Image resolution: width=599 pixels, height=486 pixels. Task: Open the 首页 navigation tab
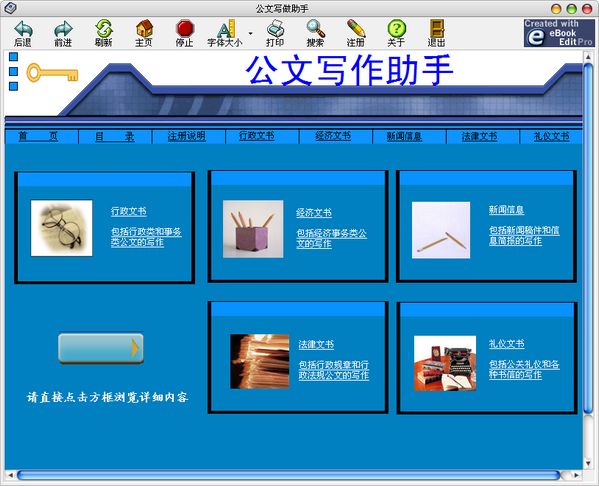38,136
